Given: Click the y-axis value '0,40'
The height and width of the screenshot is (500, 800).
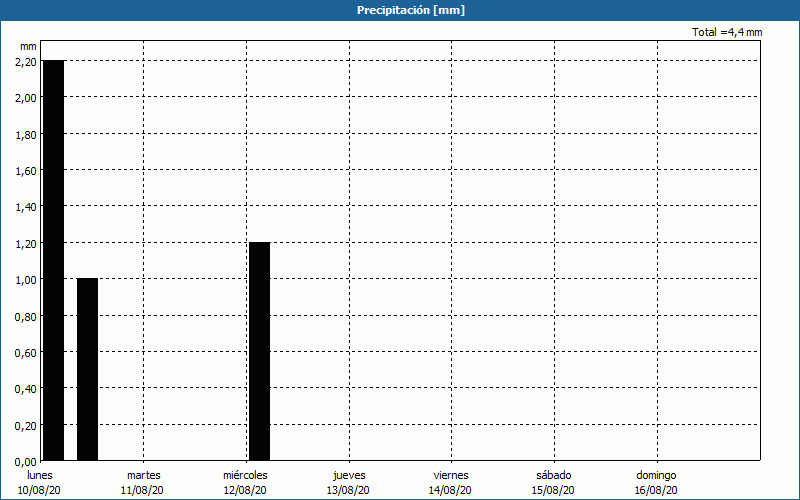Looking at the screenshot, I should point(26,389).
